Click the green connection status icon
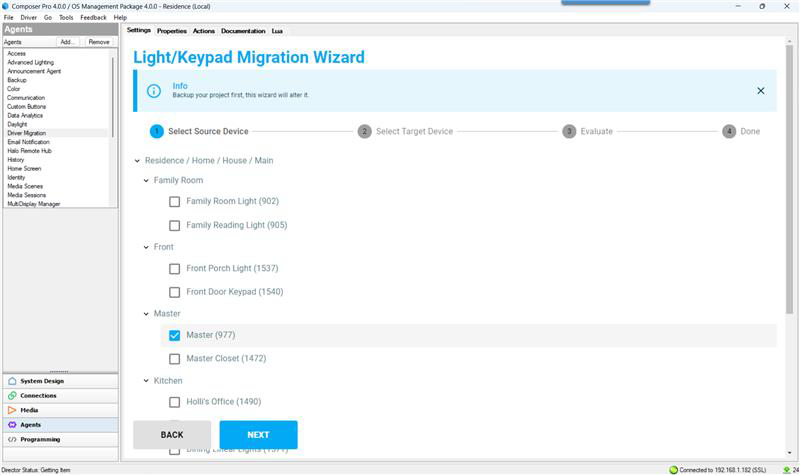Image resolution: width=800 pixels, height=475 pixels. point(673,470)
